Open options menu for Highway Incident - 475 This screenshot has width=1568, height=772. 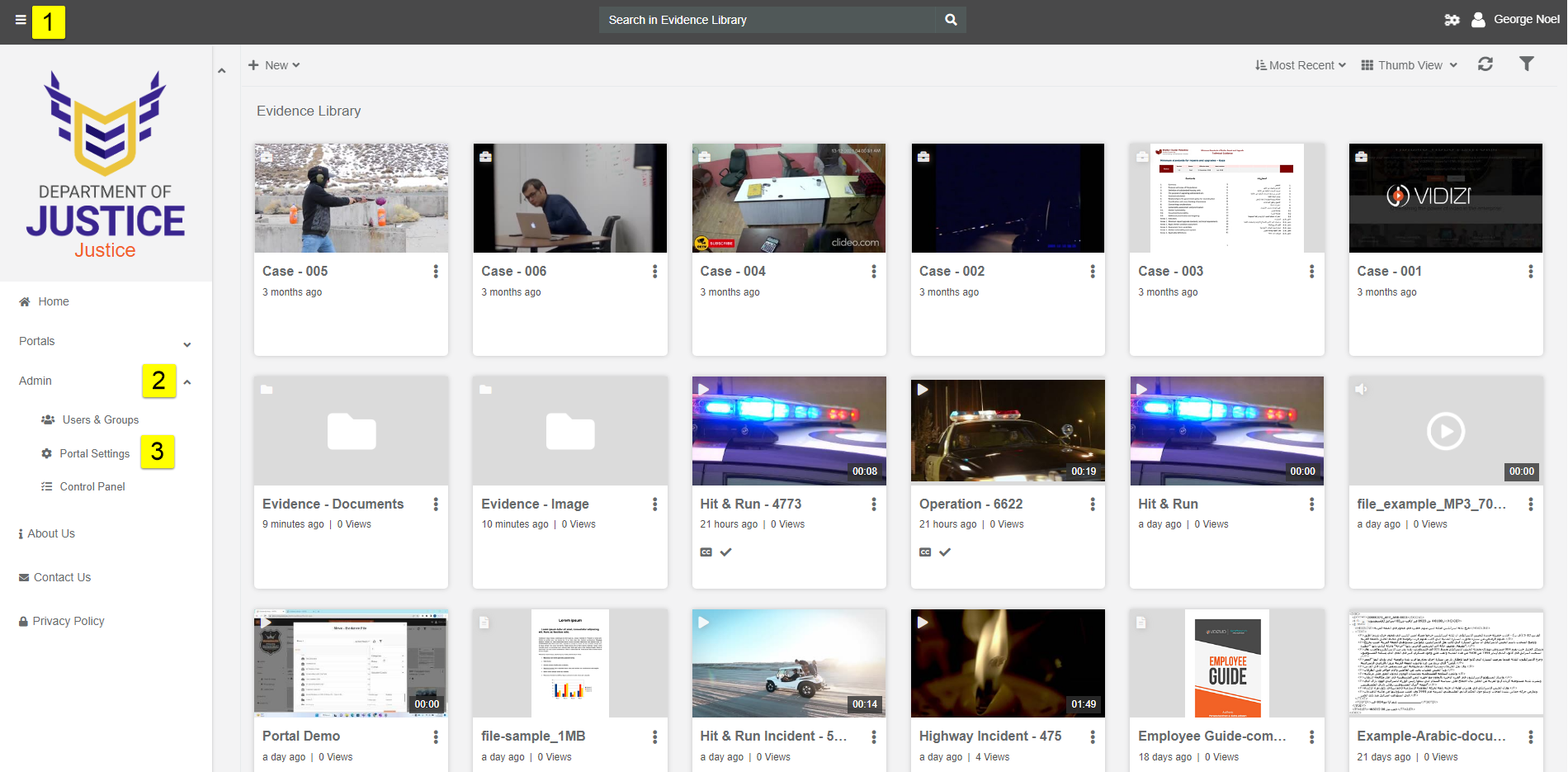click(x=1093, y=736)
